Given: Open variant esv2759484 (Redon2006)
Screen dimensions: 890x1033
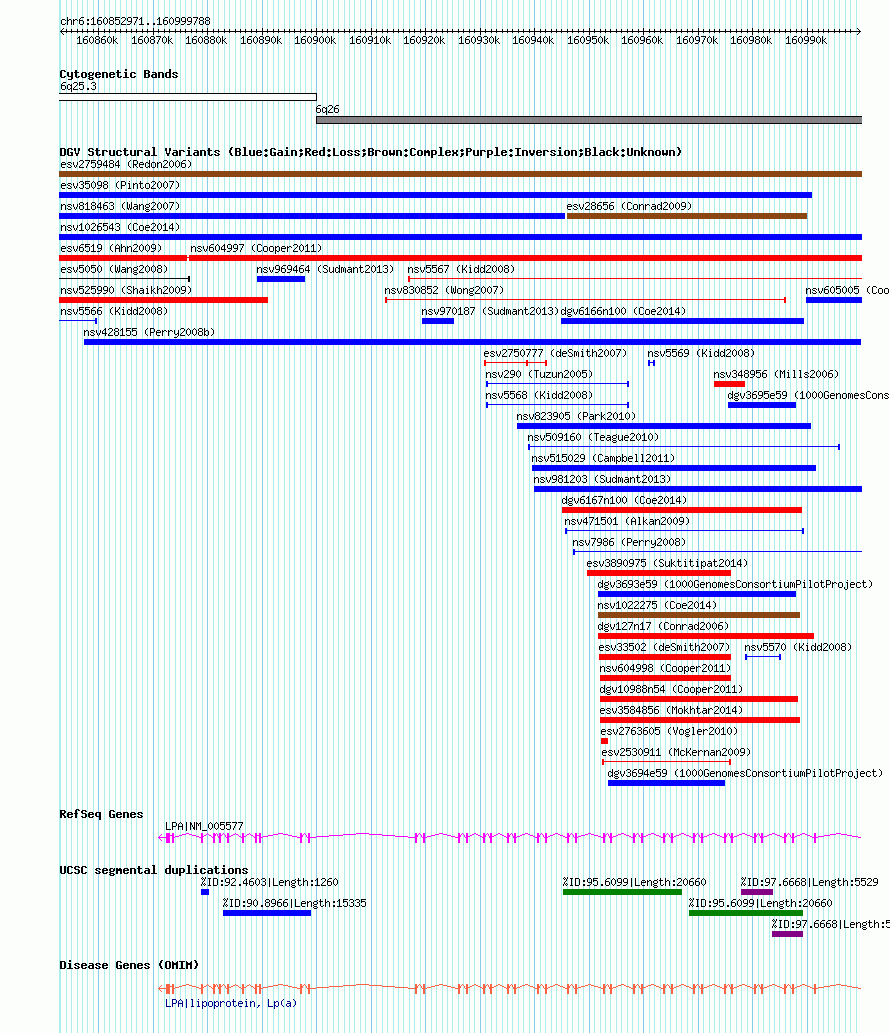Looking at the screenshot, I should pos(126,164).
